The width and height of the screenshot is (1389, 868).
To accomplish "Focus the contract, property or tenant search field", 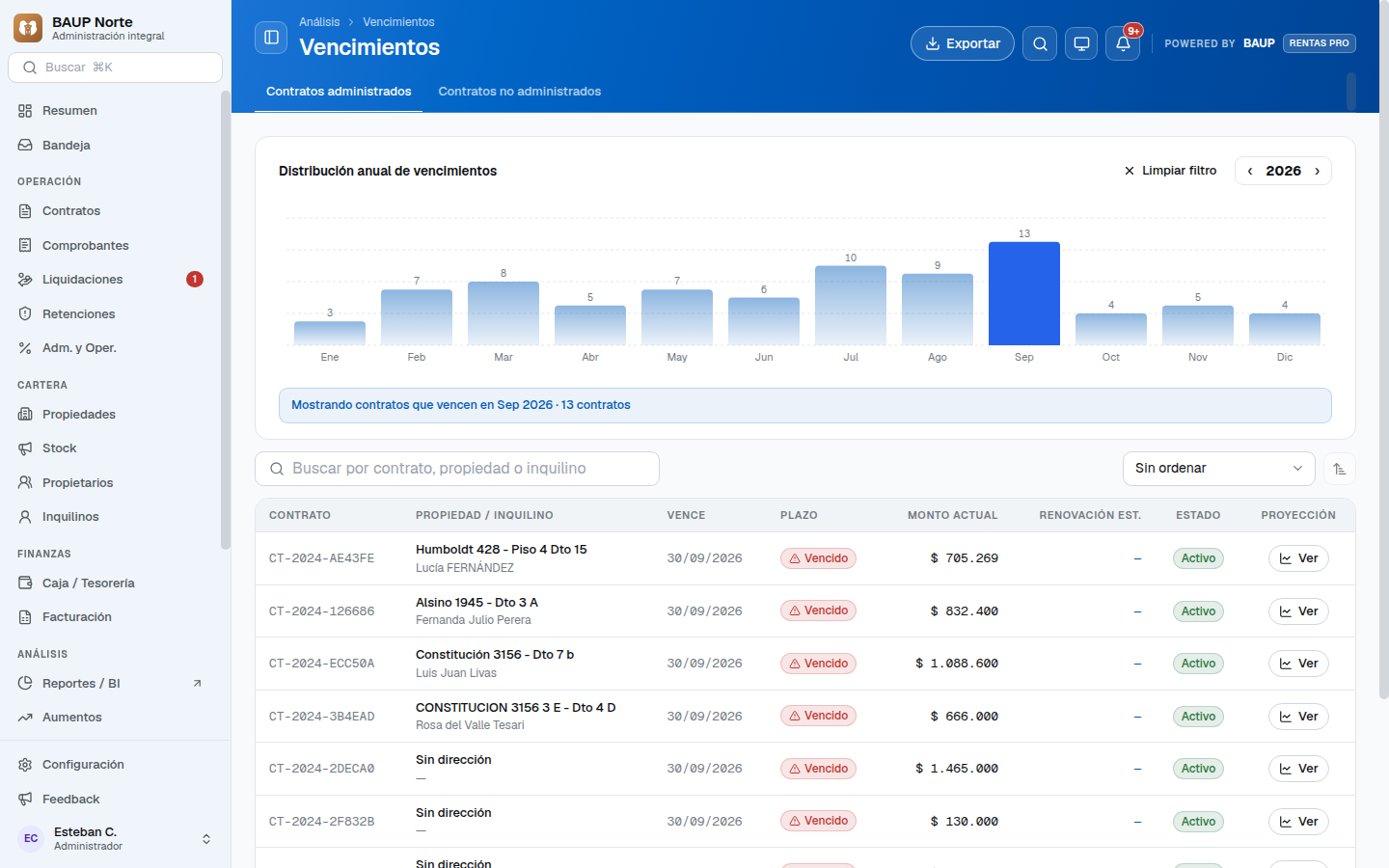I will pyautogui.click(x=457, y=469).
